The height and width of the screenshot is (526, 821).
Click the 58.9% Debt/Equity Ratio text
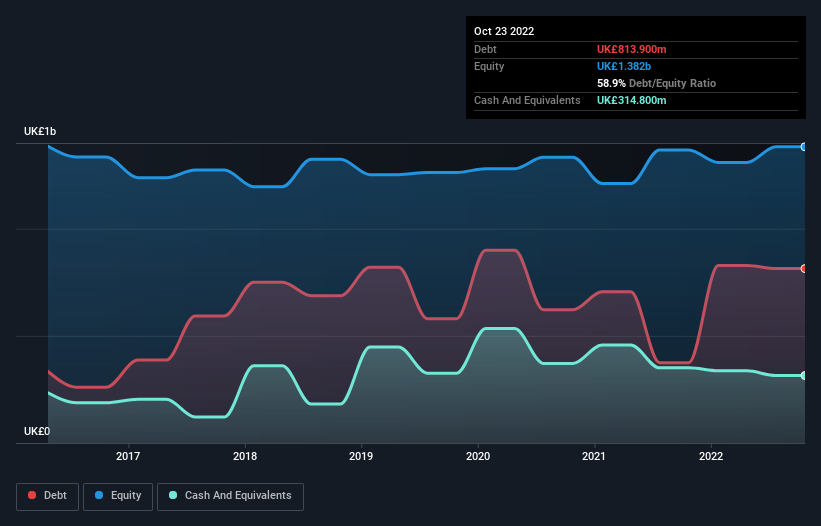656,83
